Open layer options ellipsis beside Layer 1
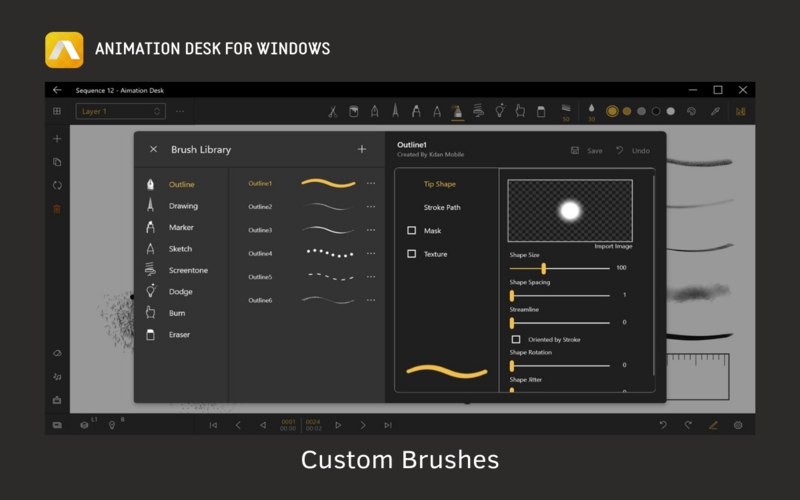This screenshot has height=500, width=800. pyautogui.click(x=180, y=111)
